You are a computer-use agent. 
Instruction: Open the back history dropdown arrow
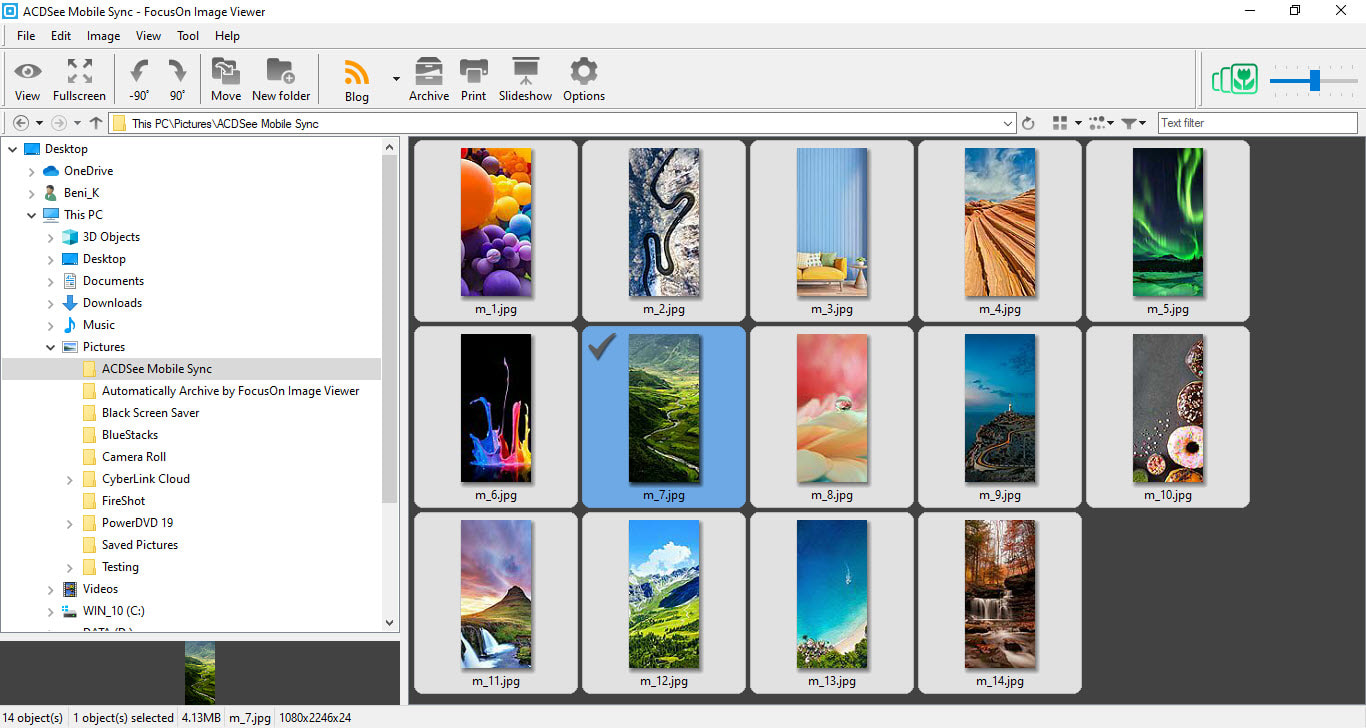click(x=39, y=123)
